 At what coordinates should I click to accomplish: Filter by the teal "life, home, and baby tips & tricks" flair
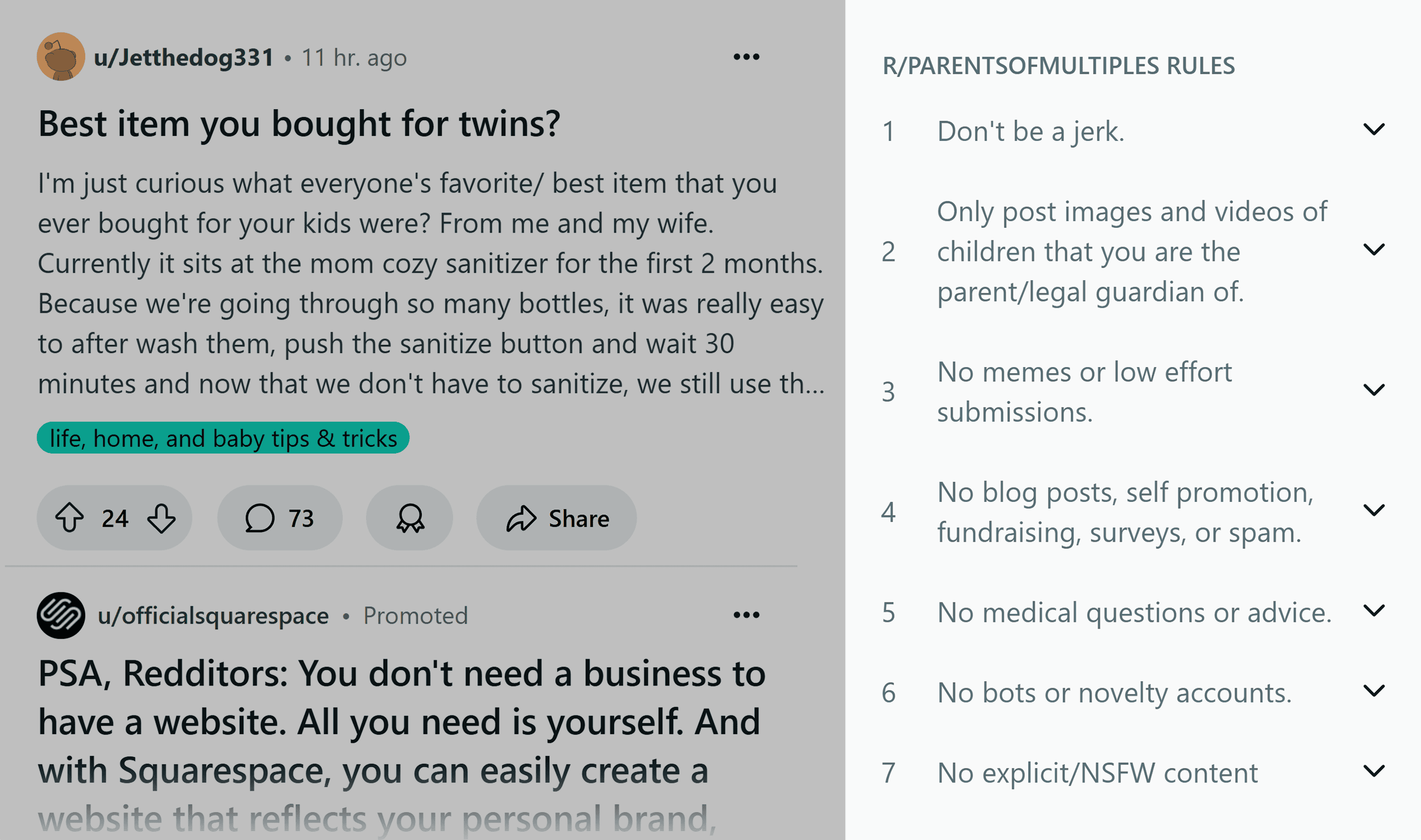tap(223, 438)
